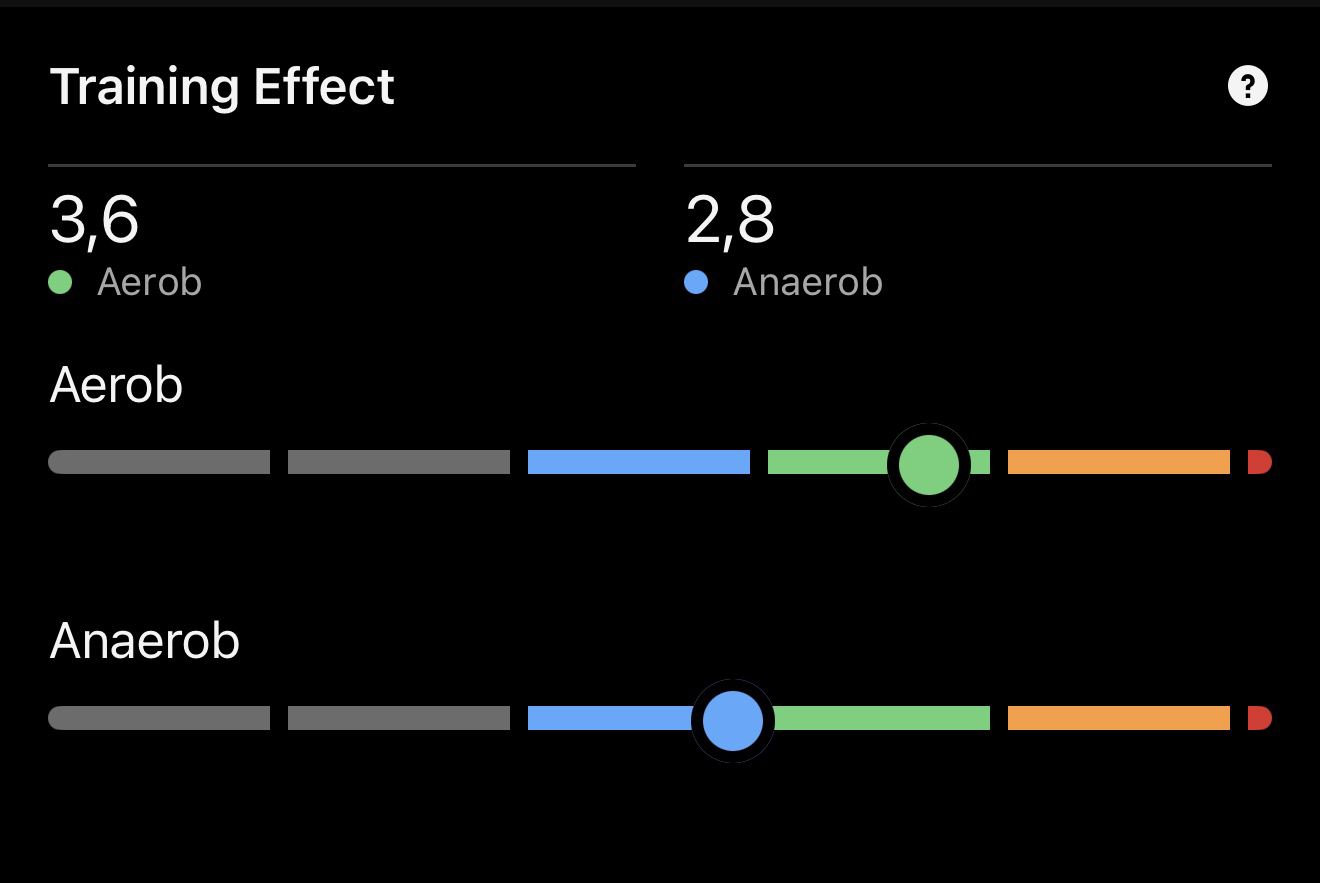1320x883 pixels.
Task: Click the blue Anaerob slider knob
Action: tap(733, 720)
